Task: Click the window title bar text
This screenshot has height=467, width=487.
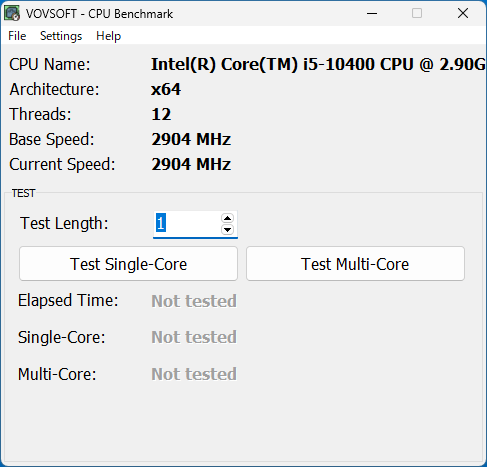Action: (x=99, y=14)
